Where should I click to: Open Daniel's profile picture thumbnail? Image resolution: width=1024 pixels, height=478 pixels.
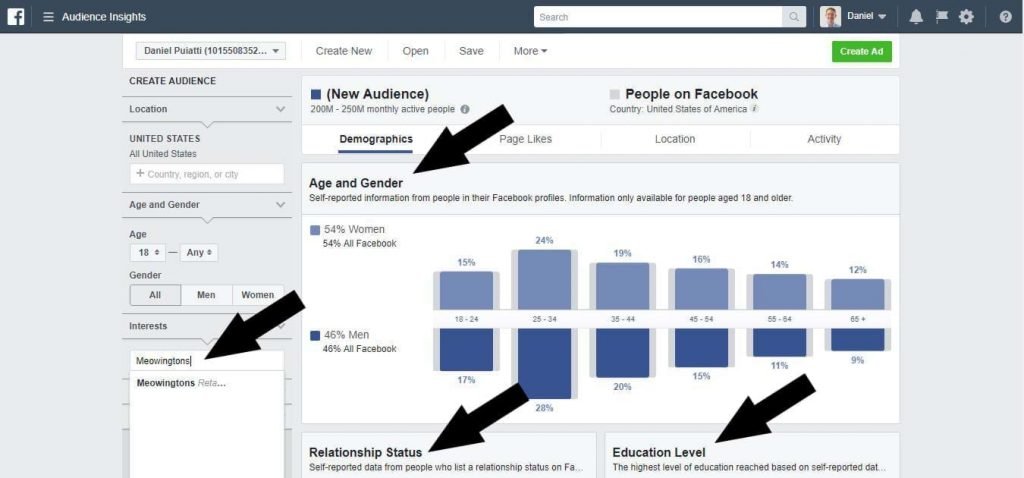pos(830,17)
